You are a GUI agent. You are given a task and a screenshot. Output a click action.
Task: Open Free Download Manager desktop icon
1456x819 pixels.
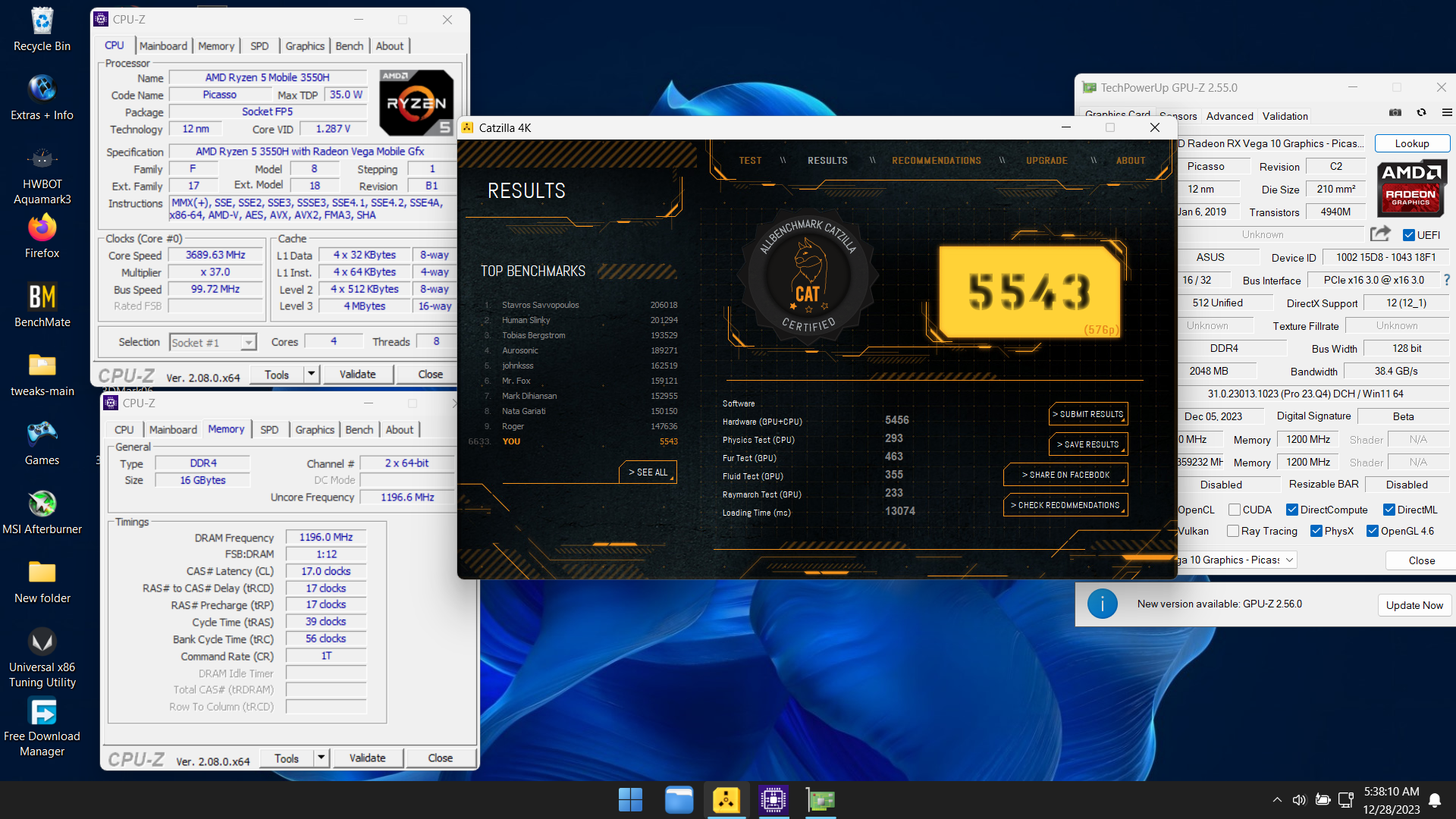pos(42,726)
